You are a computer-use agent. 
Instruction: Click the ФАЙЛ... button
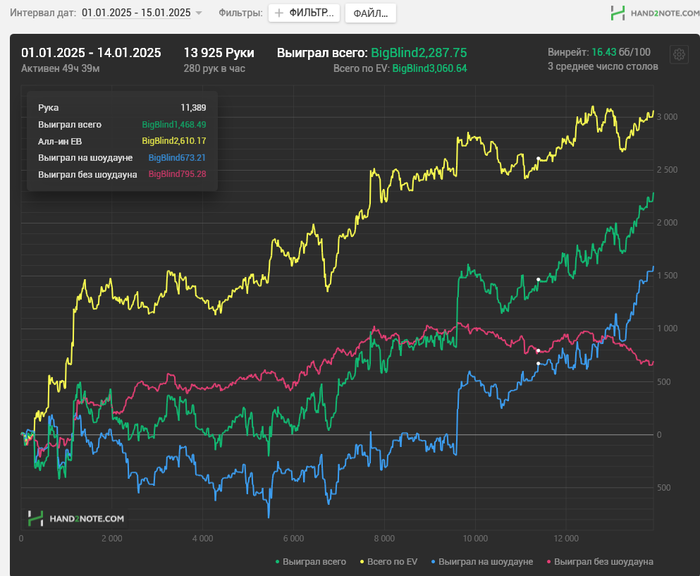point(371,13)
